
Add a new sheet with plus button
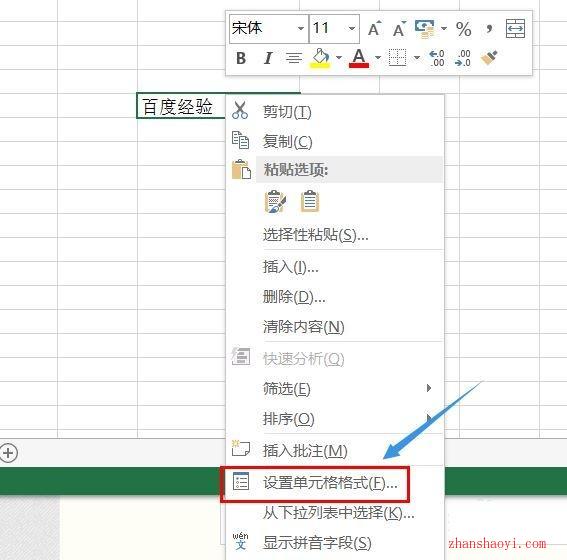click(9, 453)
